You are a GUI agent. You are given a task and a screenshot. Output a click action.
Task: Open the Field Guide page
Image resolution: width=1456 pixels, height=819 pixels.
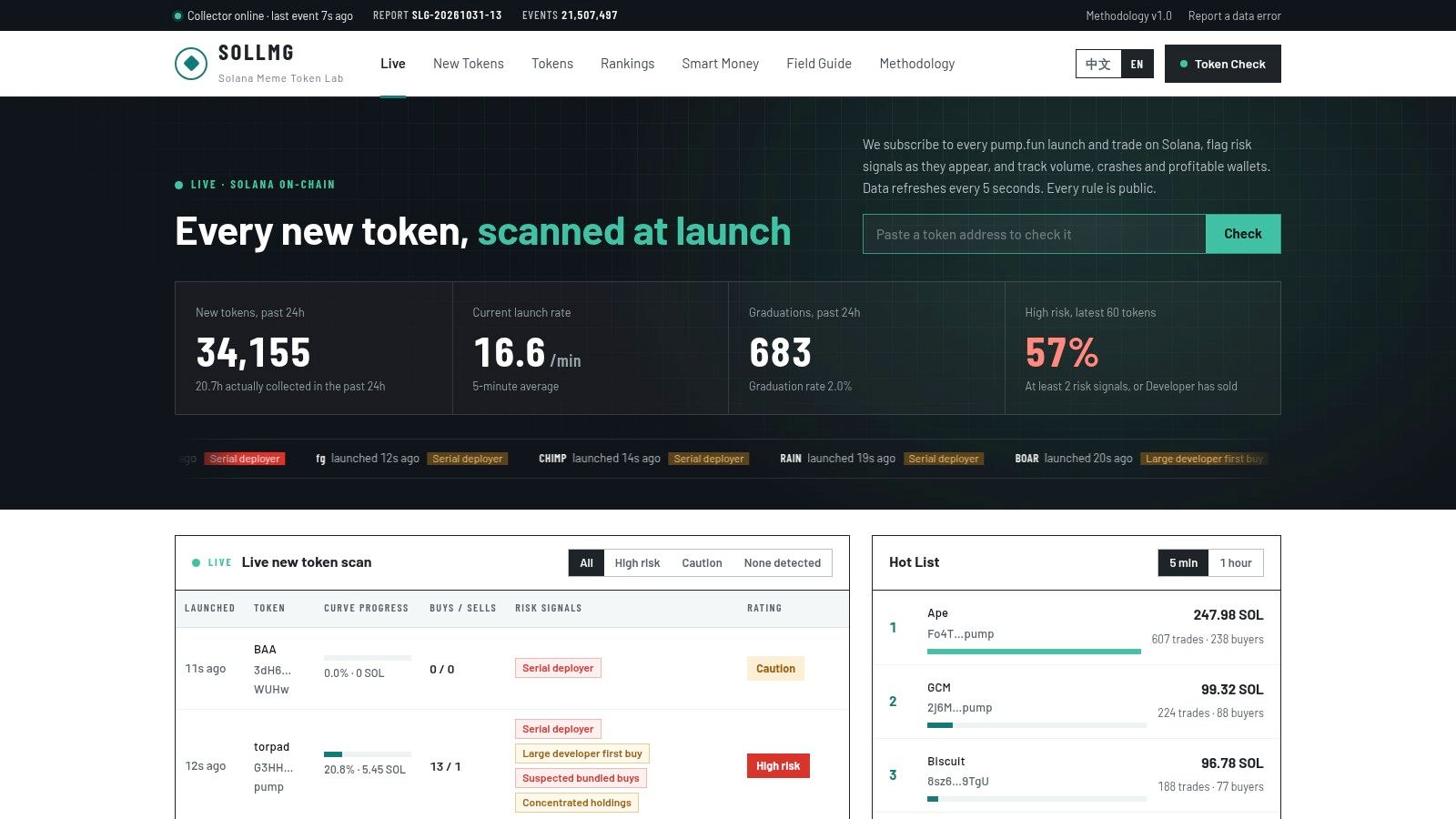click(x=819, y=64)
